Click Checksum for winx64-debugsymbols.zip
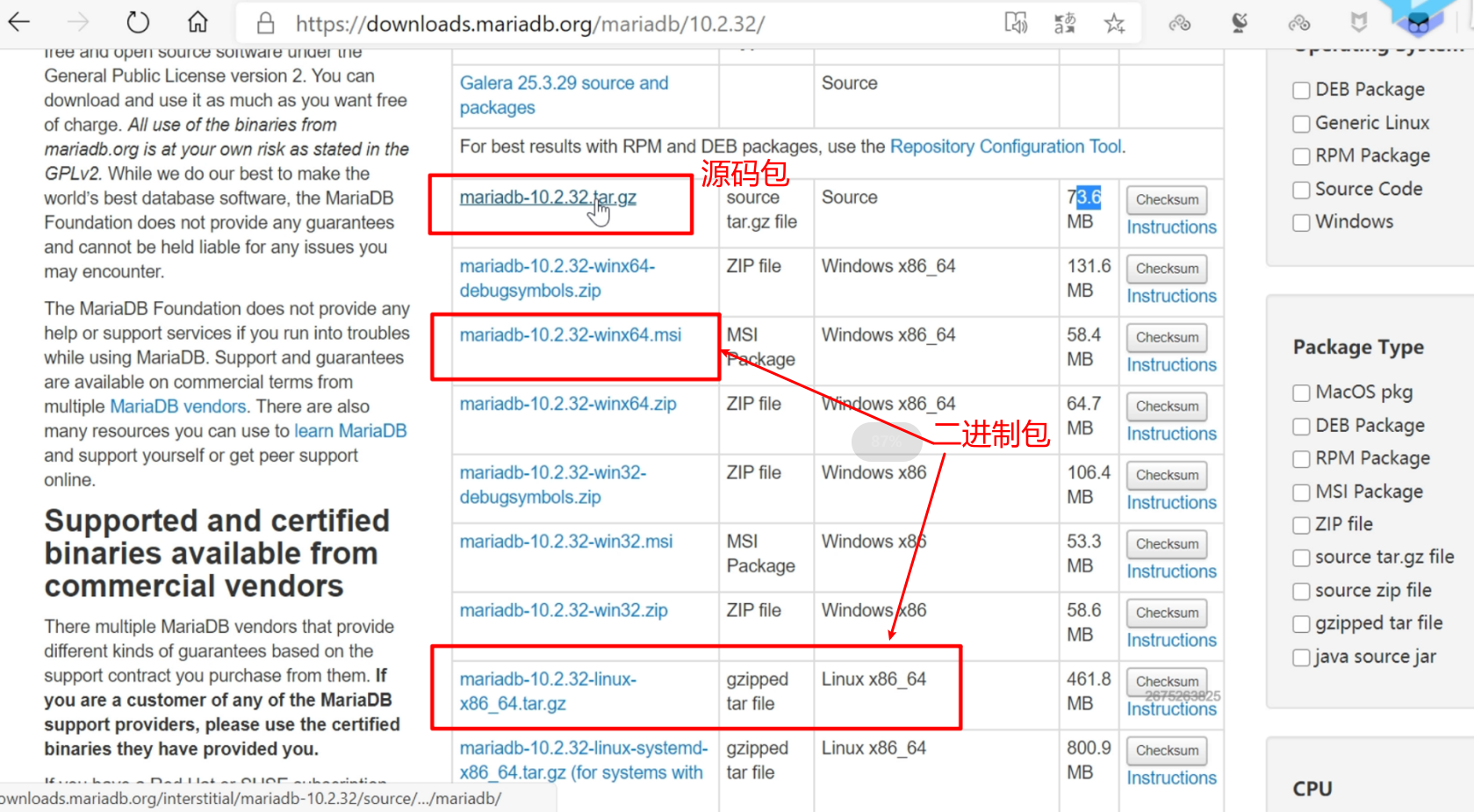 coord(1167,269)
